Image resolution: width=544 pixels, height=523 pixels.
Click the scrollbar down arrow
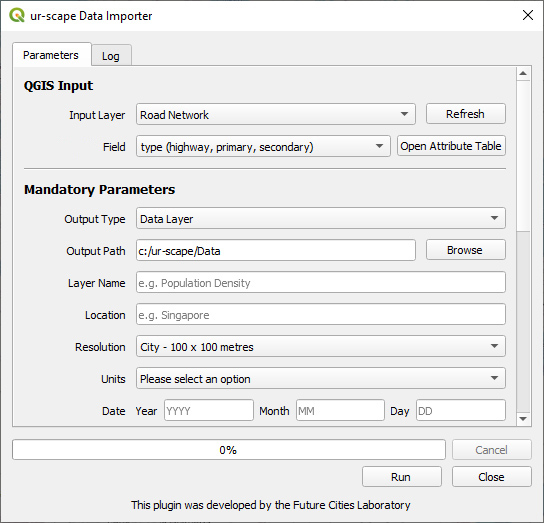[x=523, y=419]
